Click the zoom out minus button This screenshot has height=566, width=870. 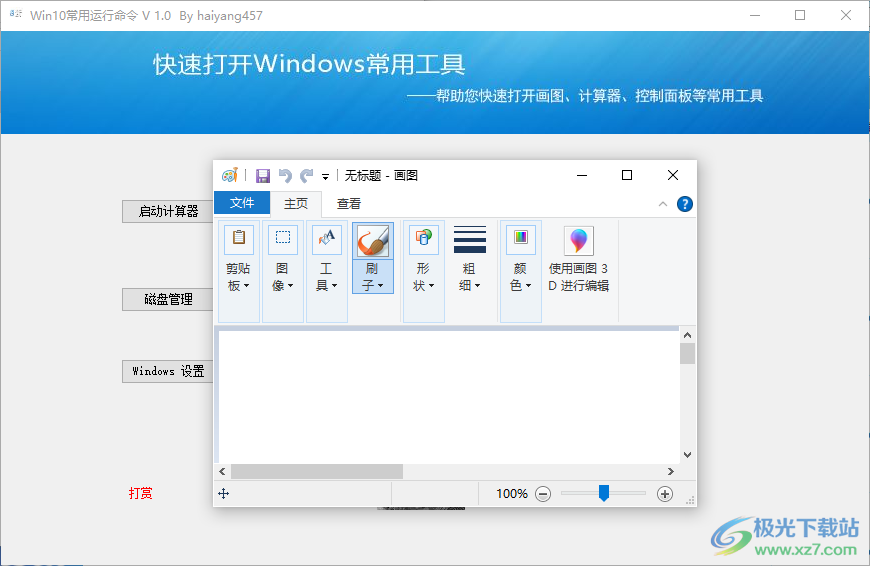[543, 494]
